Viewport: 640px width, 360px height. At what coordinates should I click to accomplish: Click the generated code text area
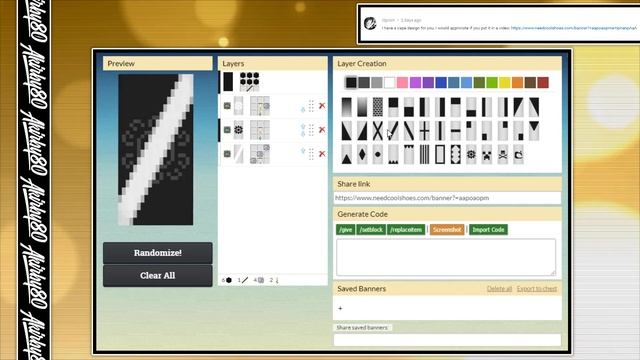coord(446,257)
